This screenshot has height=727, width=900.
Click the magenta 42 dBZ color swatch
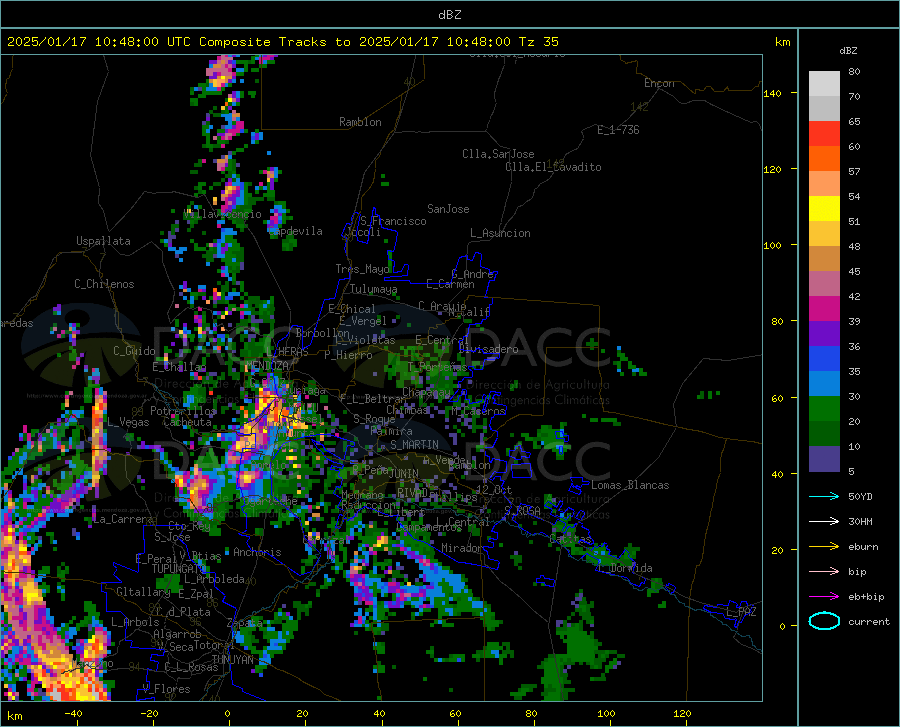click(824, 309)
